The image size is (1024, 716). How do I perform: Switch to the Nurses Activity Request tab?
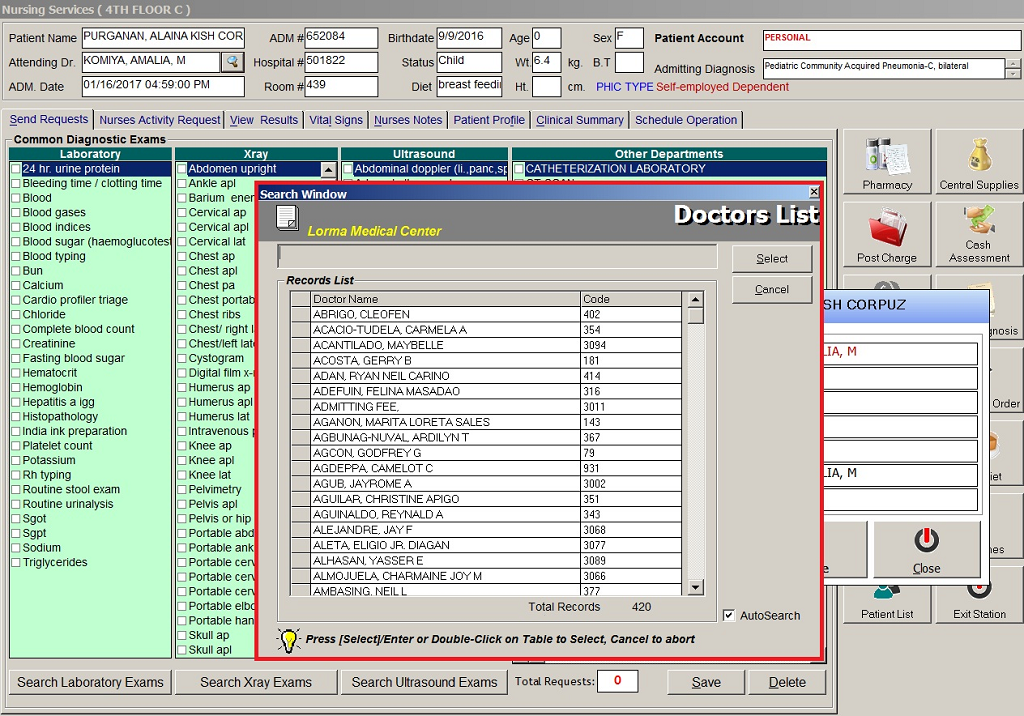(x=160, y=120)
